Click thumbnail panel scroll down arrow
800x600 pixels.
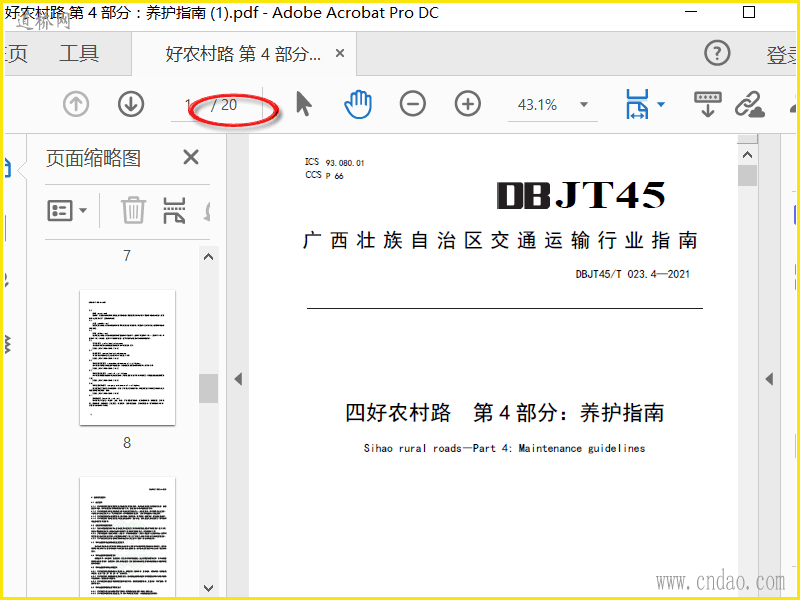[x=208, y=588]
